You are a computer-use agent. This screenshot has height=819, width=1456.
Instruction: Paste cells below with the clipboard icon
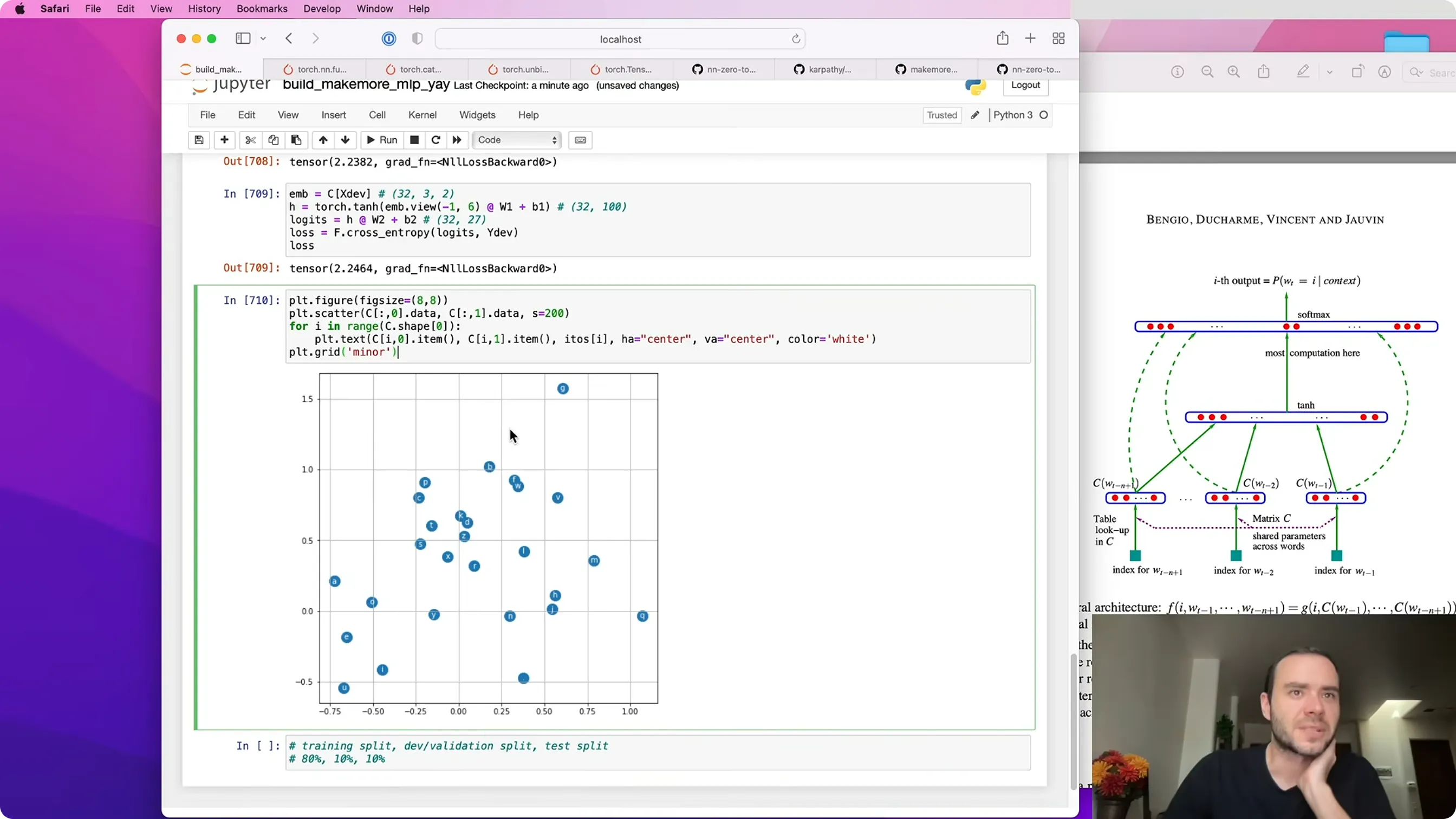click(296, 140)
